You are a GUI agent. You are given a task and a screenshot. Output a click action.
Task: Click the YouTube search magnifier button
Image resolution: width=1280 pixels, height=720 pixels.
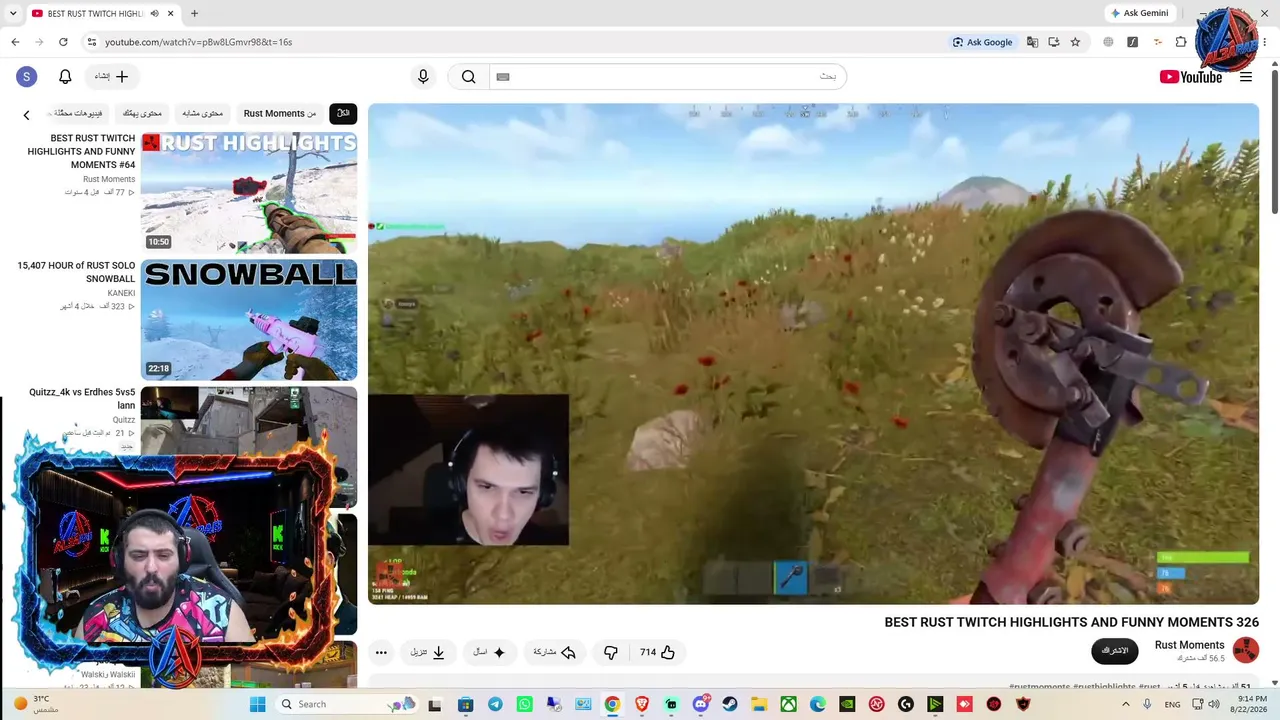468,77
